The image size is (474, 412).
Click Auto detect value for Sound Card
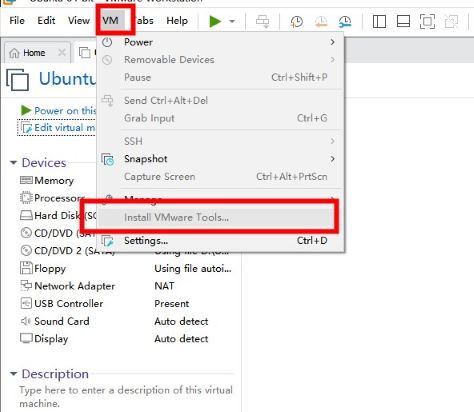(x=181, y=321)
